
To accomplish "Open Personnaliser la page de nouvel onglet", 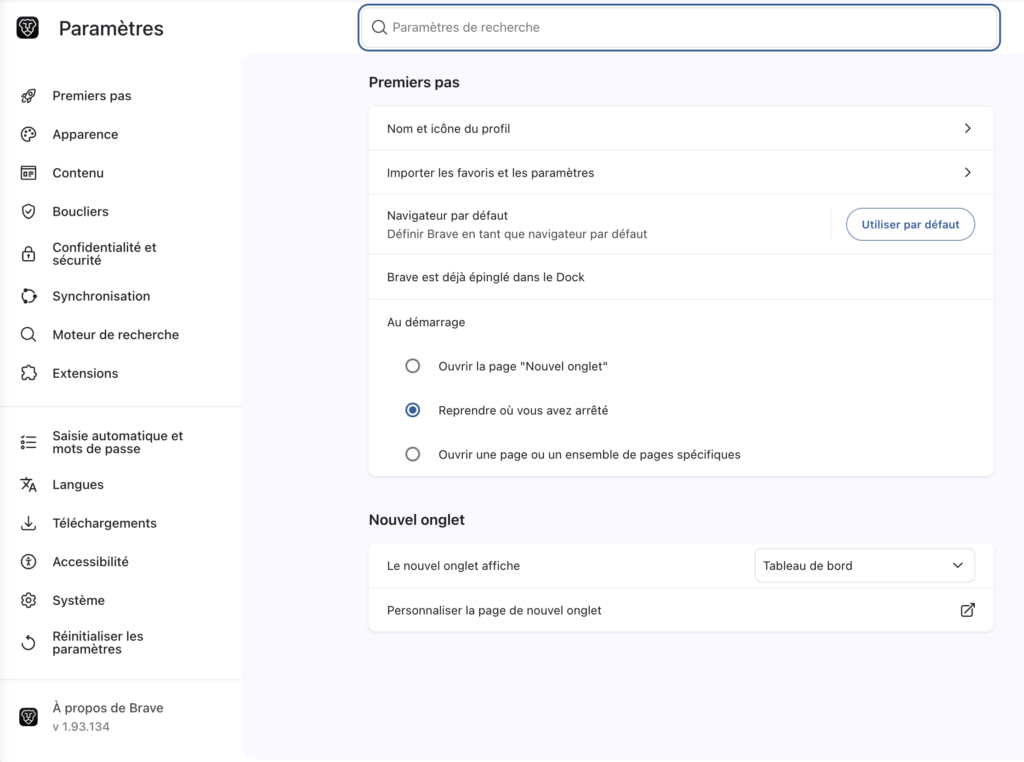I will pyautogui.click(x=680, y=610).
